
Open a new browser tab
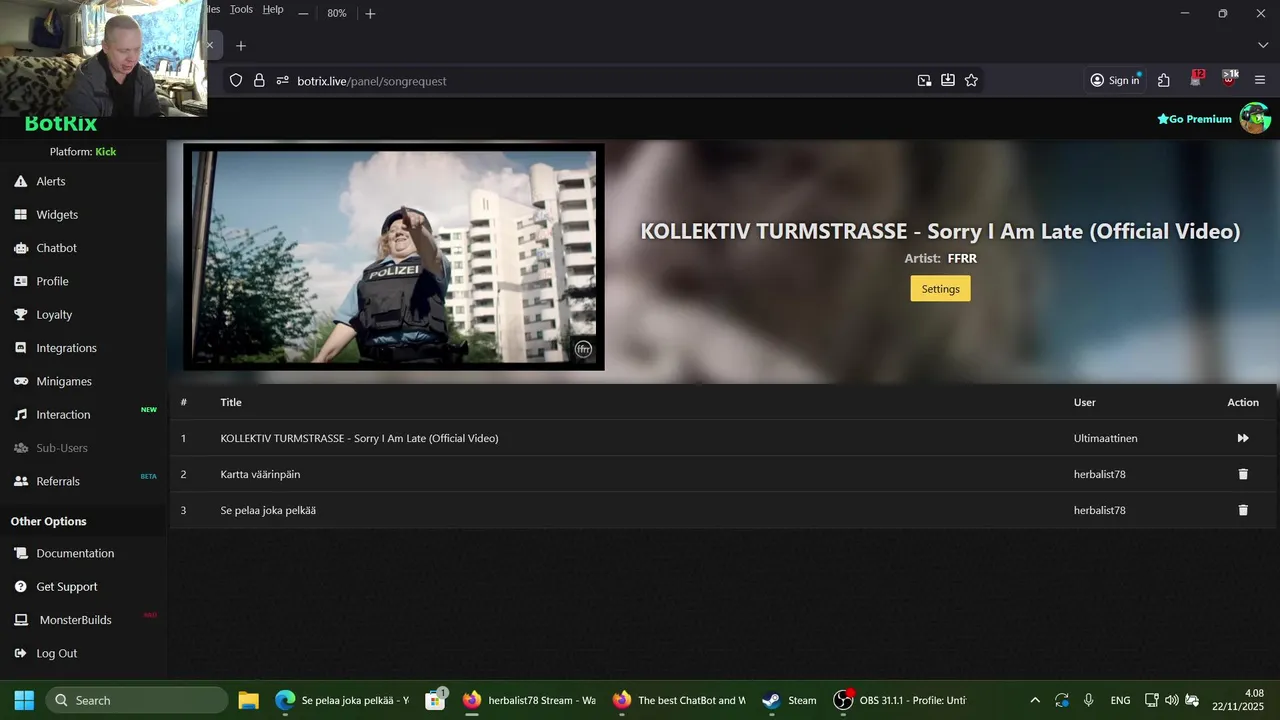pos(241,46)
